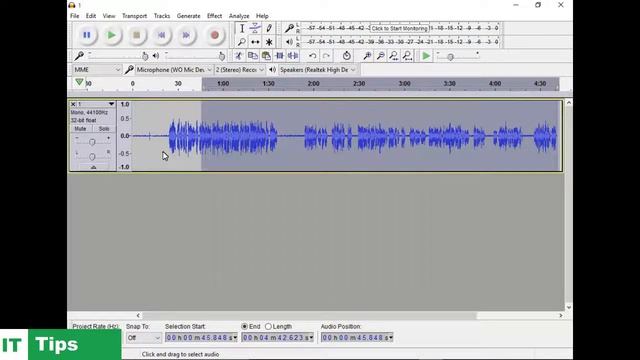Silence the selected audio
Image resolution: width=640 pixels, height=360 pixels.
coord(293,56)
